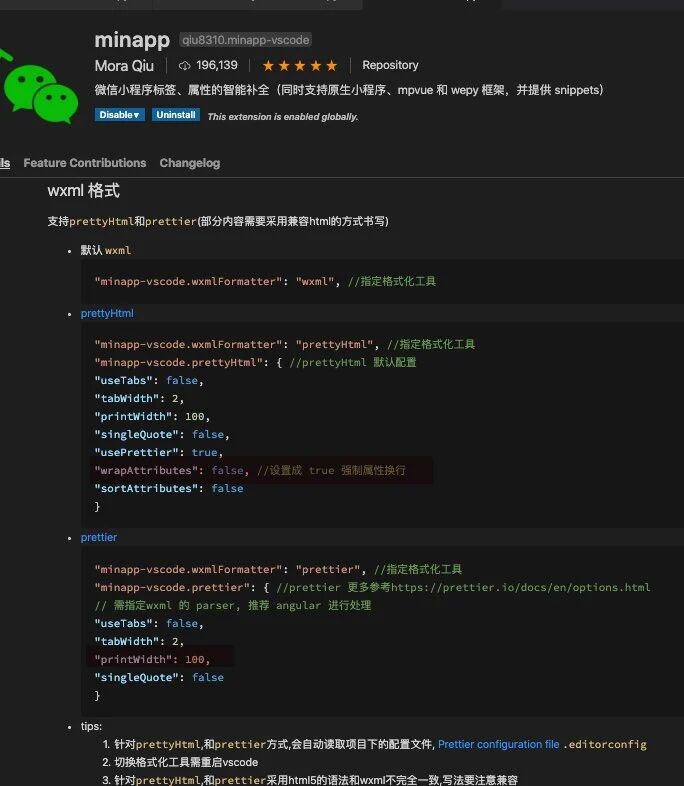The height and width of the screenshot is (786, 684).
Task: Open the Repository link
Action: coord(390,65)
